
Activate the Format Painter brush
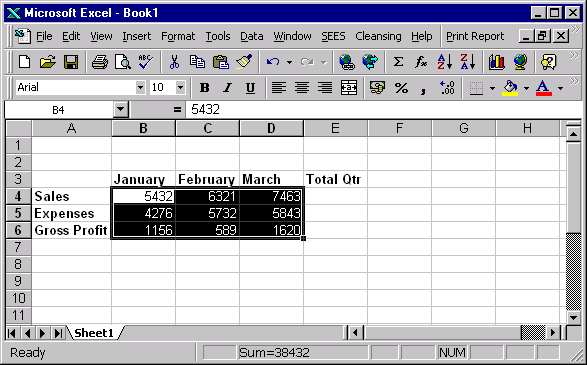pos(244,62)
